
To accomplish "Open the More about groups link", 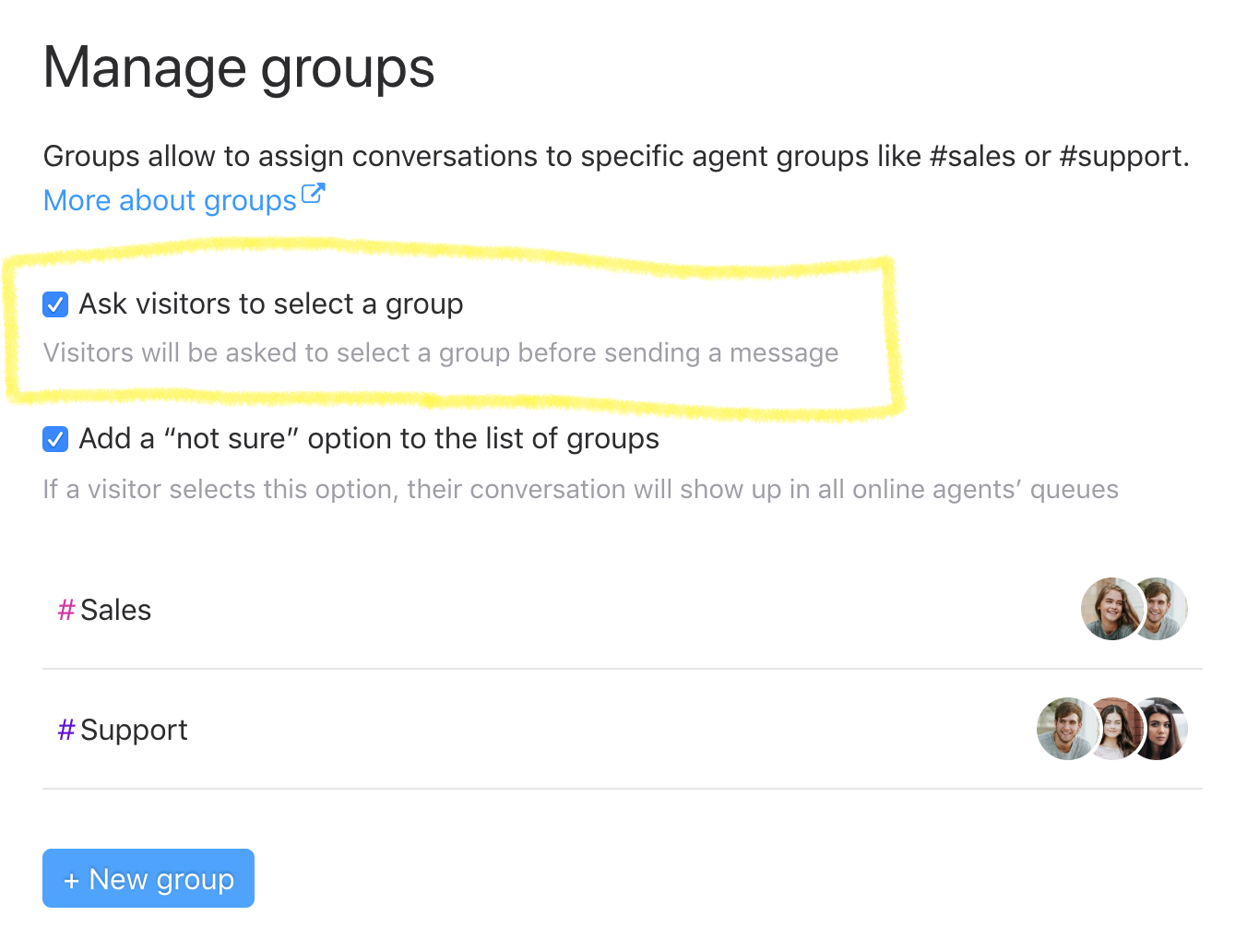I will [170, 200].
